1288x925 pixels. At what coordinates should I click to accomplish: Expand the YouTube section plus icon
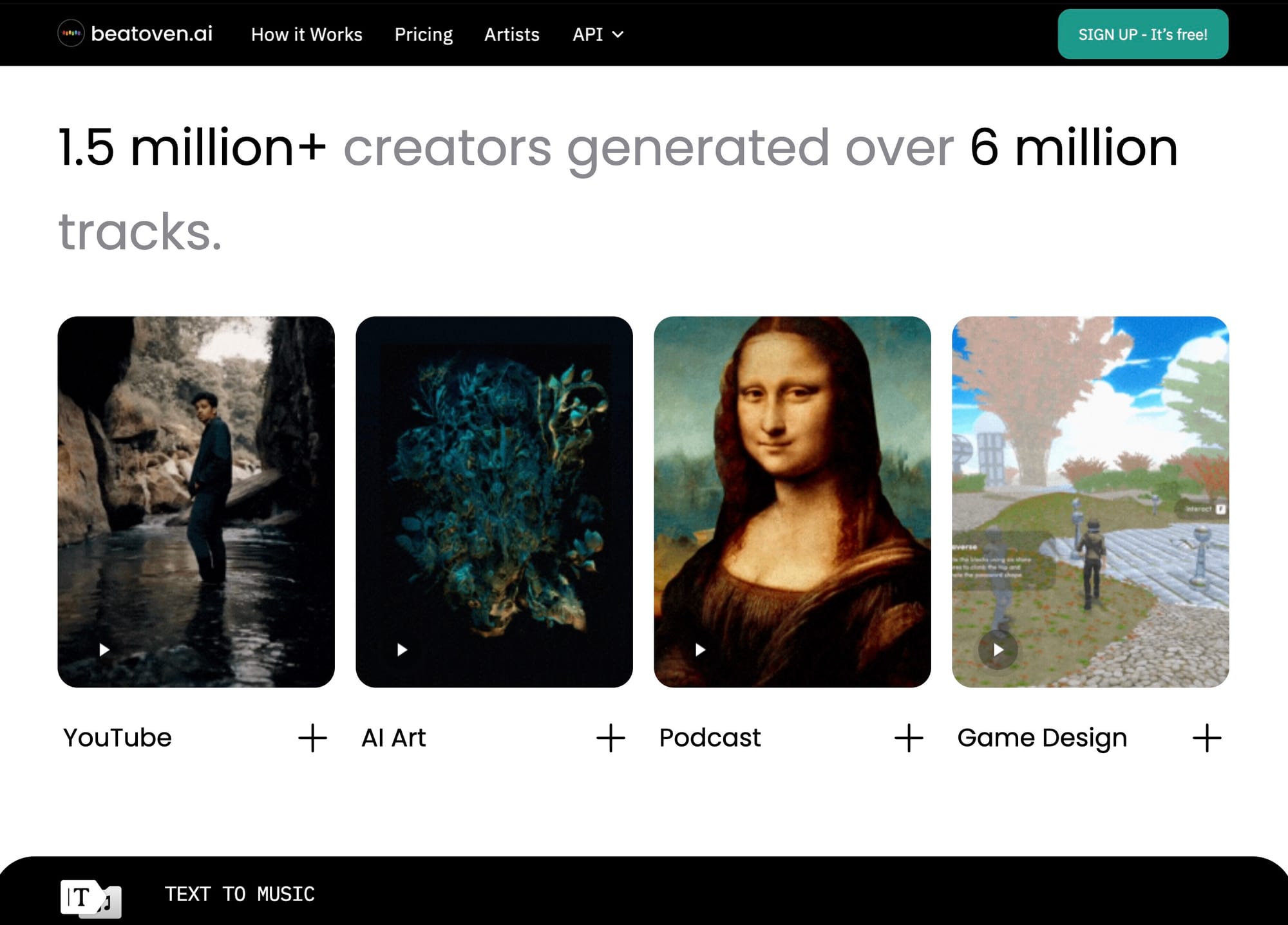click(312, 738)
